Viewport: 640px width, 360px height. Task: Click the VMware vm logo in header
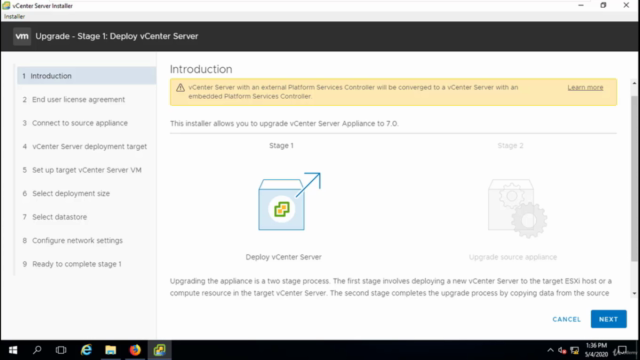tap(22, 36)
